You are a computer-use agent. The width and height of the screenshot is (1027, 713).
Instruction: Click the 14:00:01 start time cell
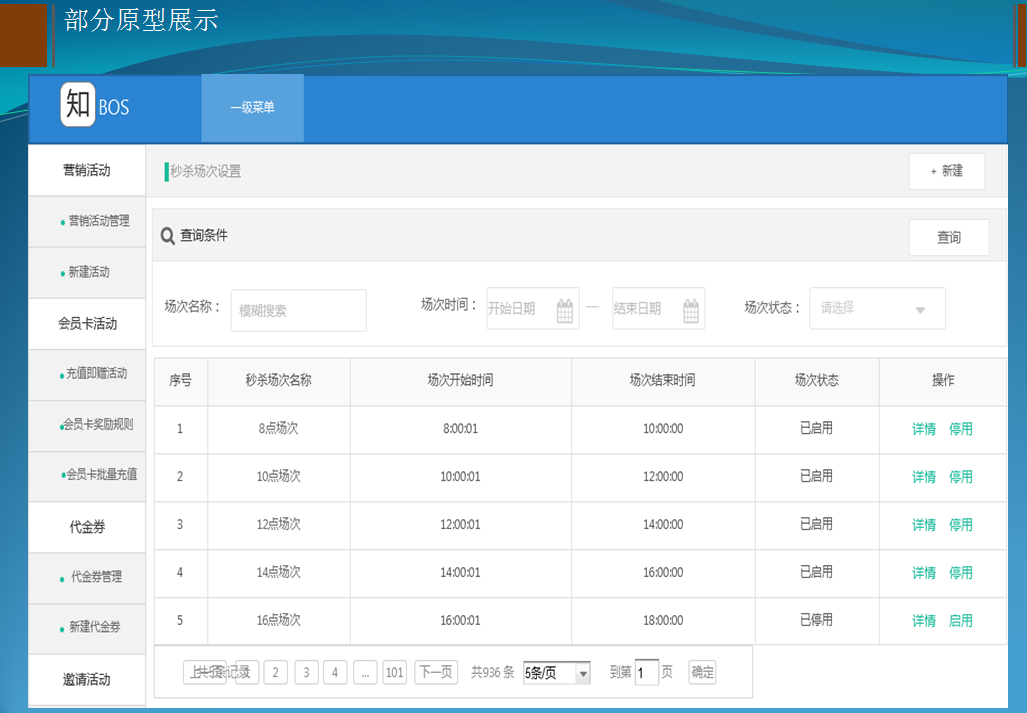pyautogui.click(x=460, y=573)
